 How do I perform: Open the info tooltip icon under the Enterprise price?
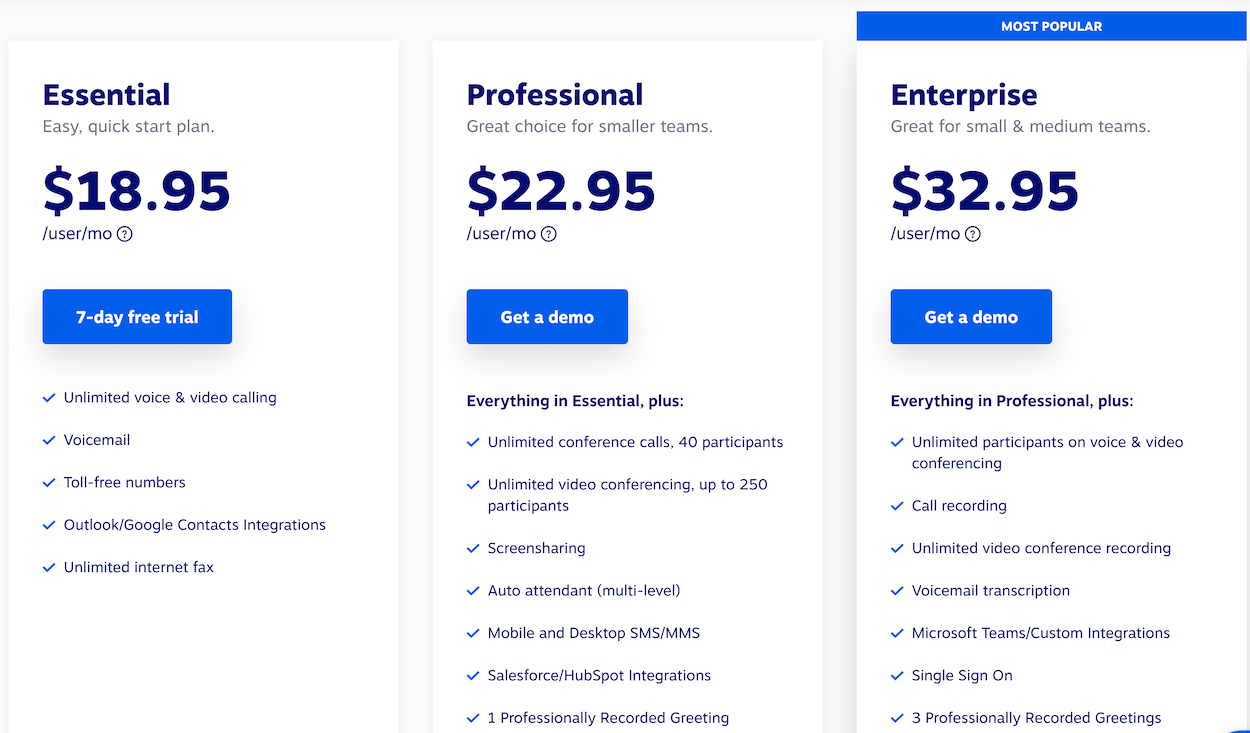click(x=973, y=234)
